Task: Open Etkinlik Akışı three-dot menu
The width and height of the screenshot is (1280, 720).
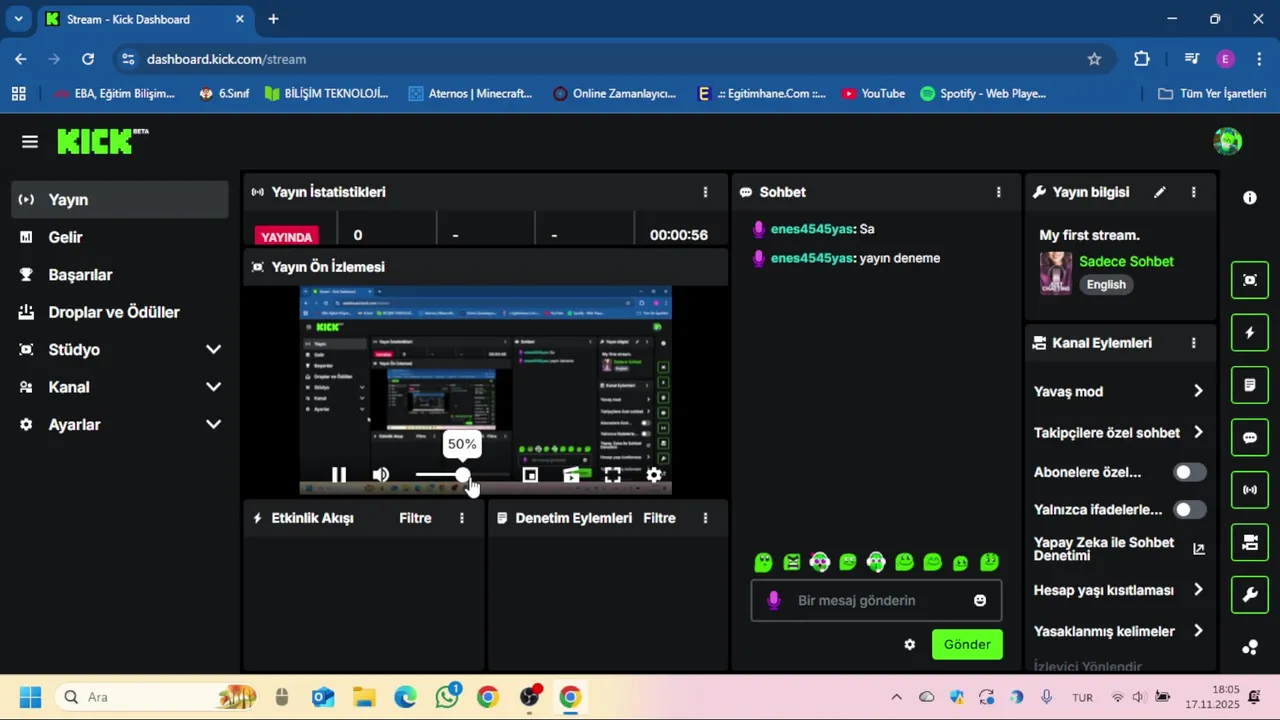Action: (x=461, y=518)
